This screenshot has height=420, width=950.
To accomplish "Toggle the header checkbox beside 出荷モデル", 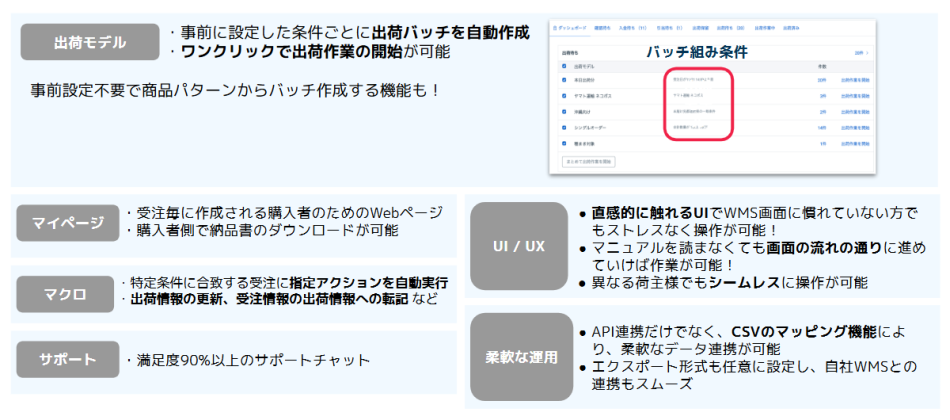I will [564, 65].
